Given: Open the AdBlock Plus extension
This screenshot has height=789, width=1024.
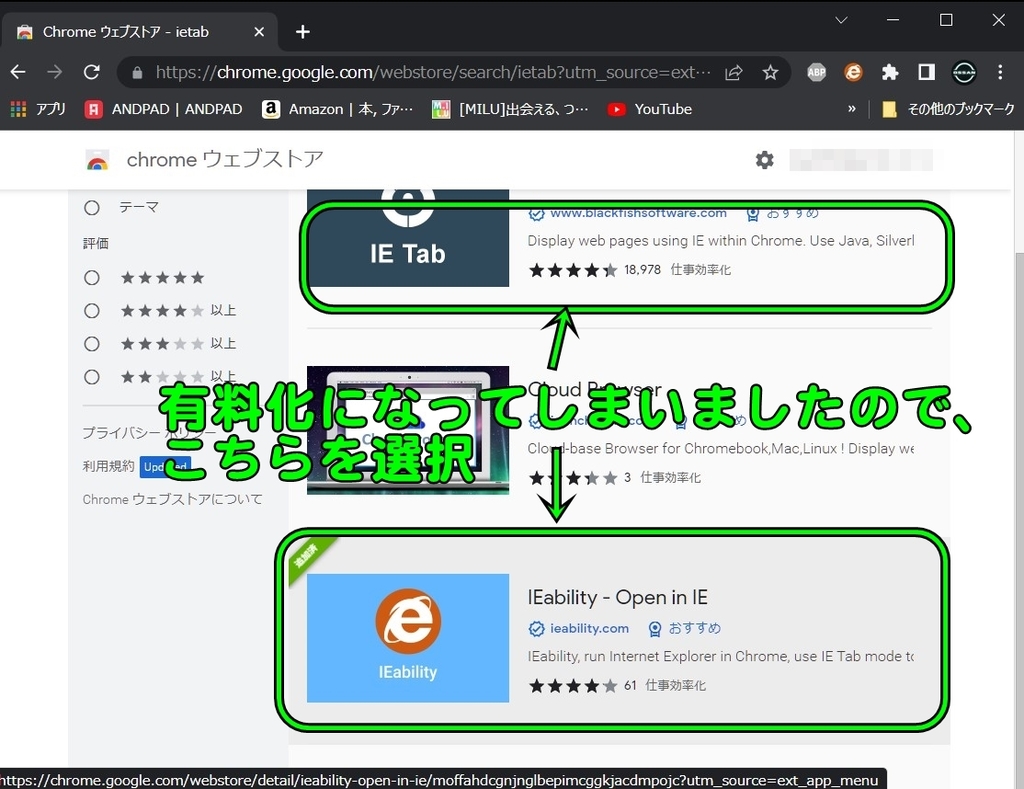Looking at the screenshot, I should point(816,72).
